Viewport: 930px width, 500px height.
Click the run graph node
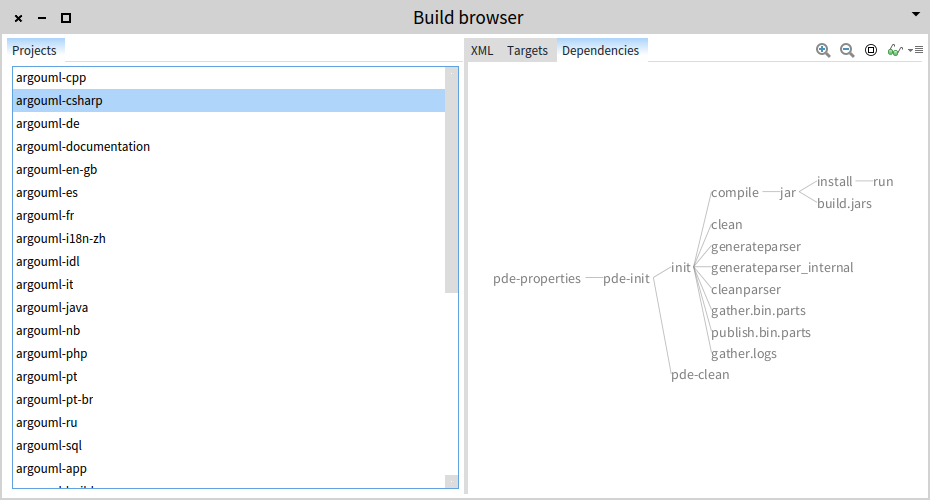click(883, 182)
